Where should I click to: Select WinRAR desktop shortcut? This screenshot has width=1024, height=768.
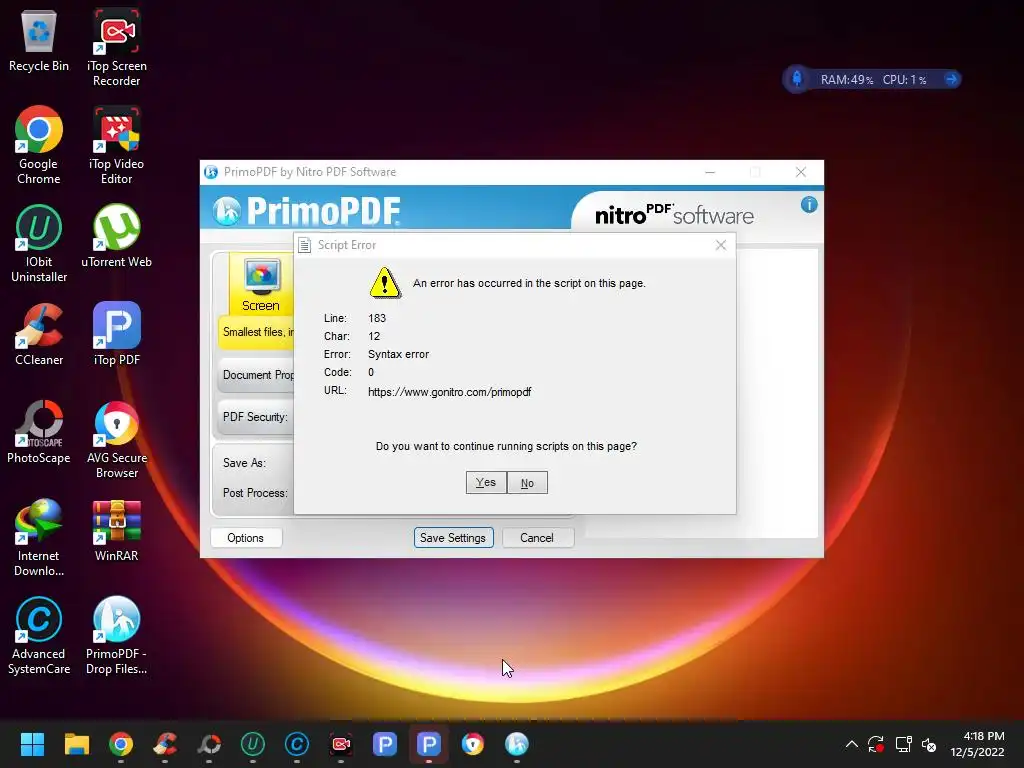[x=116, y=529]
